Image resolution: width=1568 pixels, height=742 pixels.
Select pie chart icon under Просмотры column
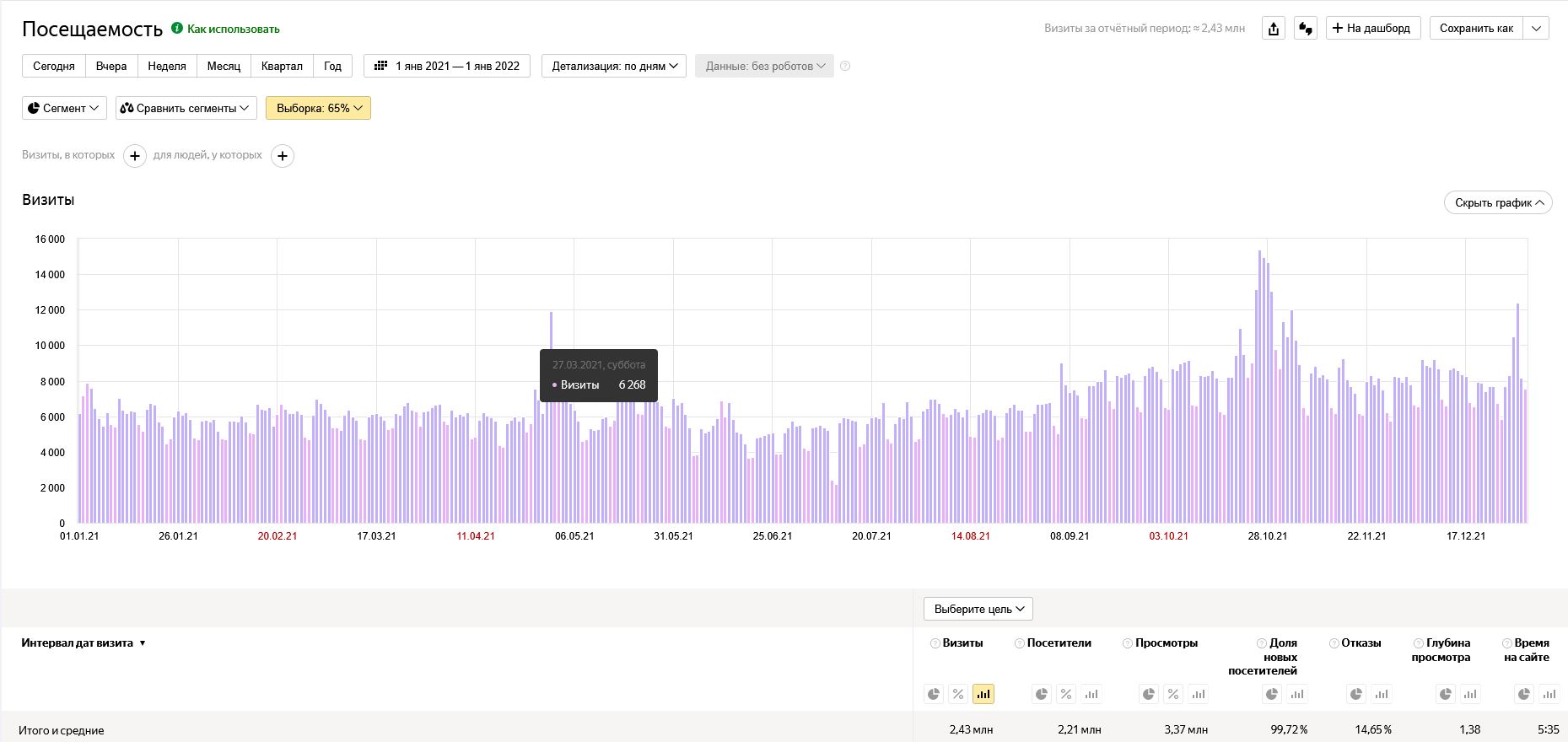pyautogui.click(x=1149, y=694)
